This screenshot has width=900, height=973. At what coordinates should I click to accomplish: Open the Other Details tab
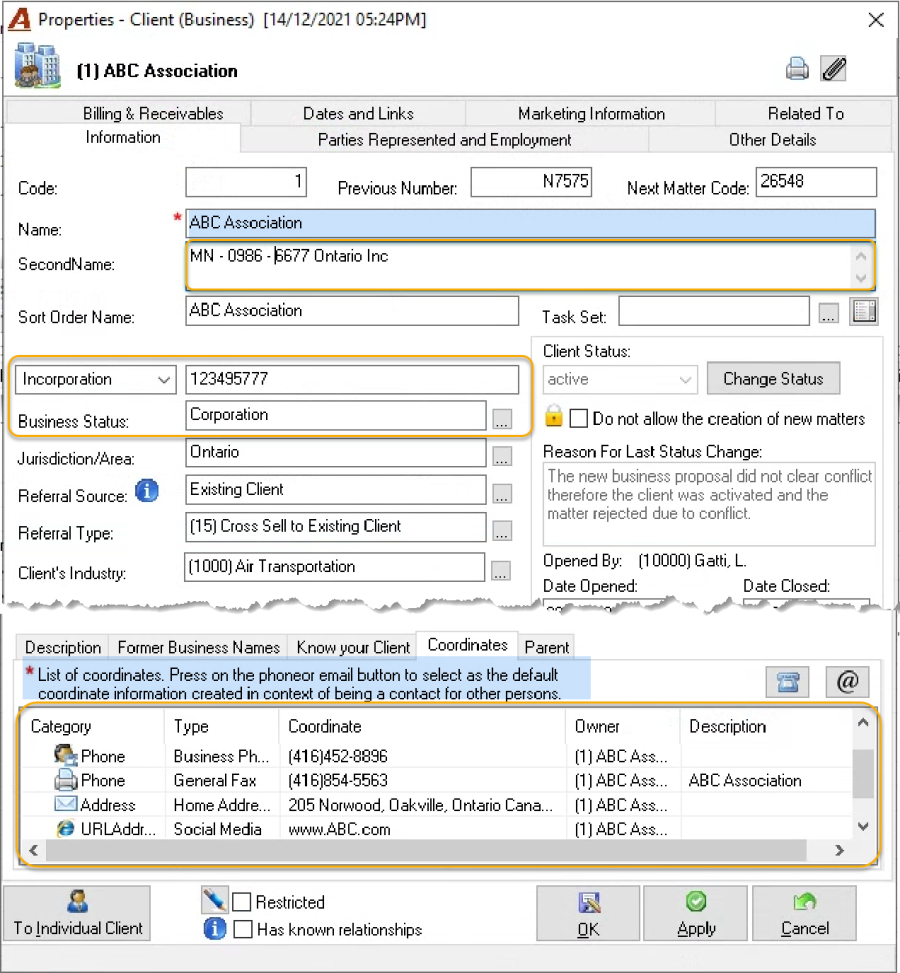[772, 140]
